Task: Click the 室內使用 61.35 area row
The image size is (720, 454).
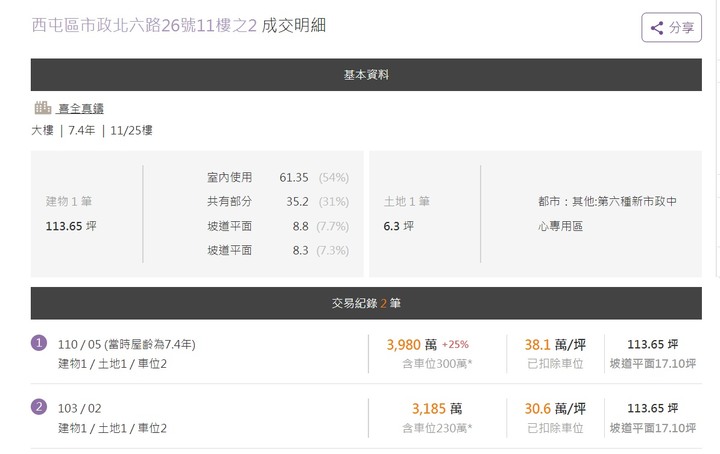Action: tap(278, 178)
